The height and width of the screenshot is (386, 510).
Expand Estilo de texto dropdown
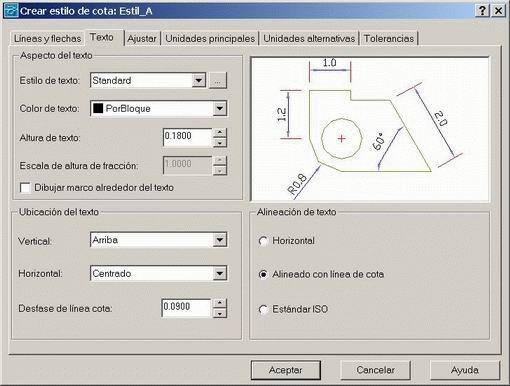point(199,81)
